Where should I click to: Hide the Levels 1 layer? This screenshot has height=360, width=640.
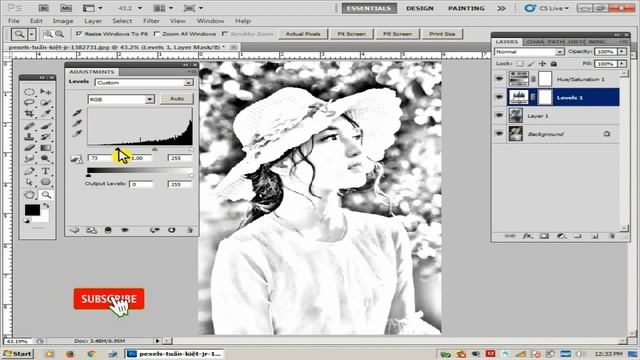coord(499,97)
